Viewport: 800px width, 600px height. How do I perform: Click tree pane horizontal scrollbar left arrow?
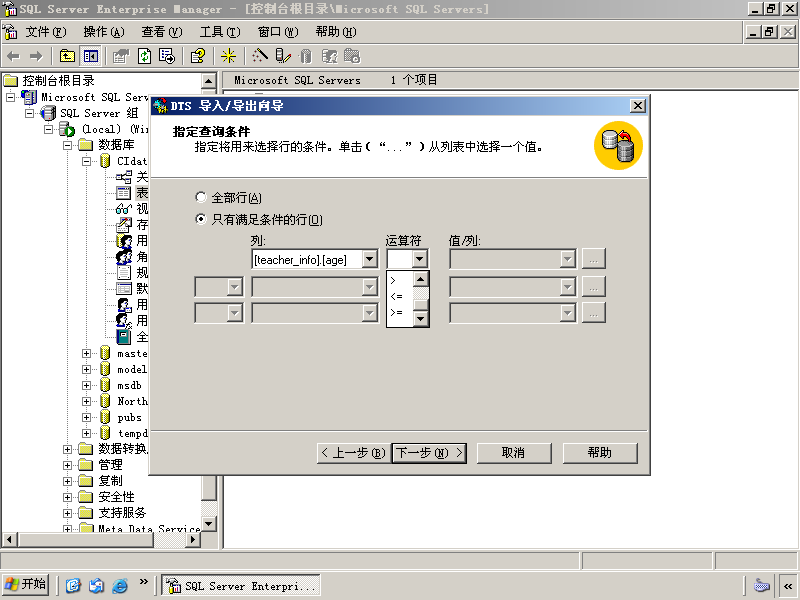[10, 540]
